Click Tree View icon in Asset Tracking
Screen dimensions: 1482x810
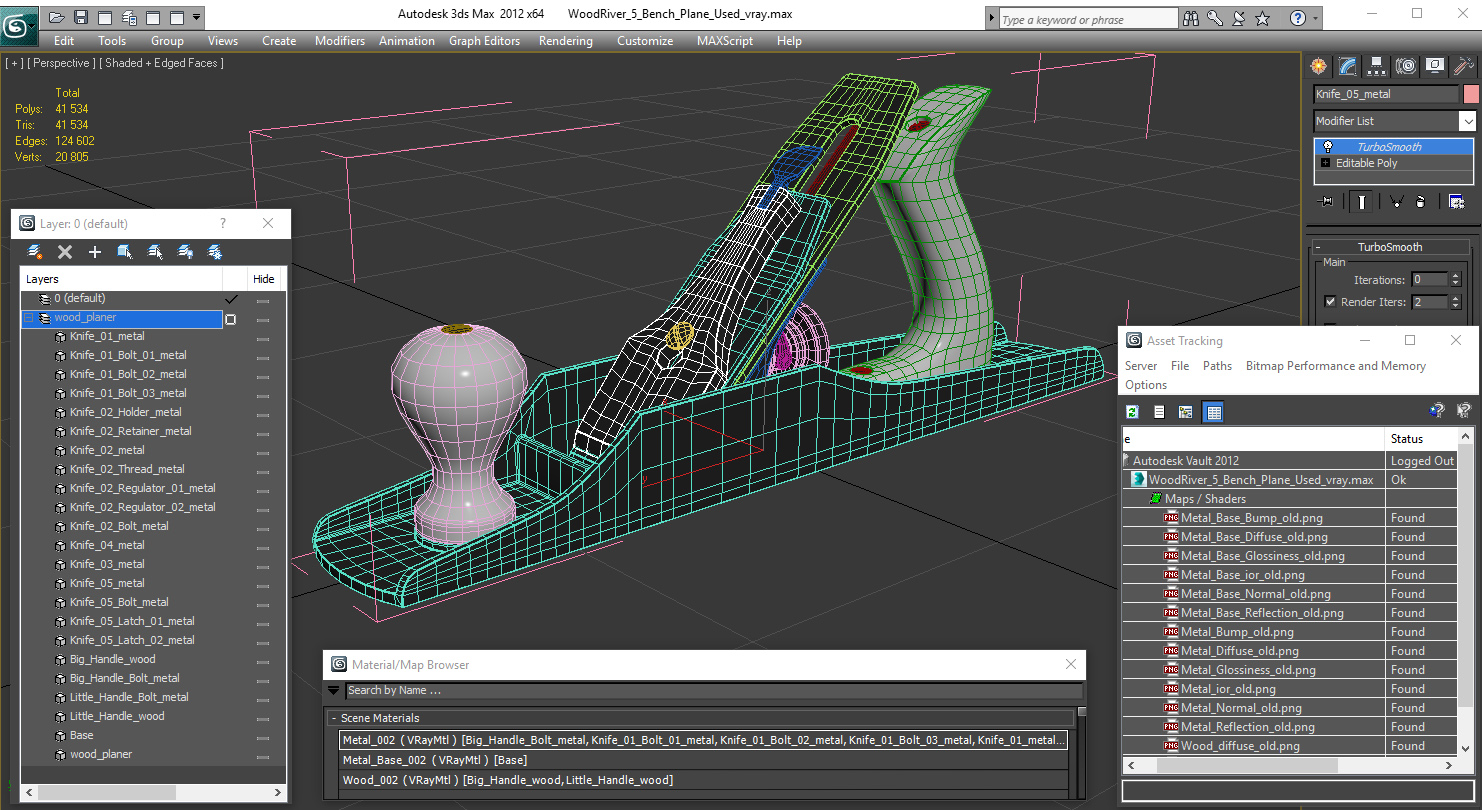coord(1186,412)
